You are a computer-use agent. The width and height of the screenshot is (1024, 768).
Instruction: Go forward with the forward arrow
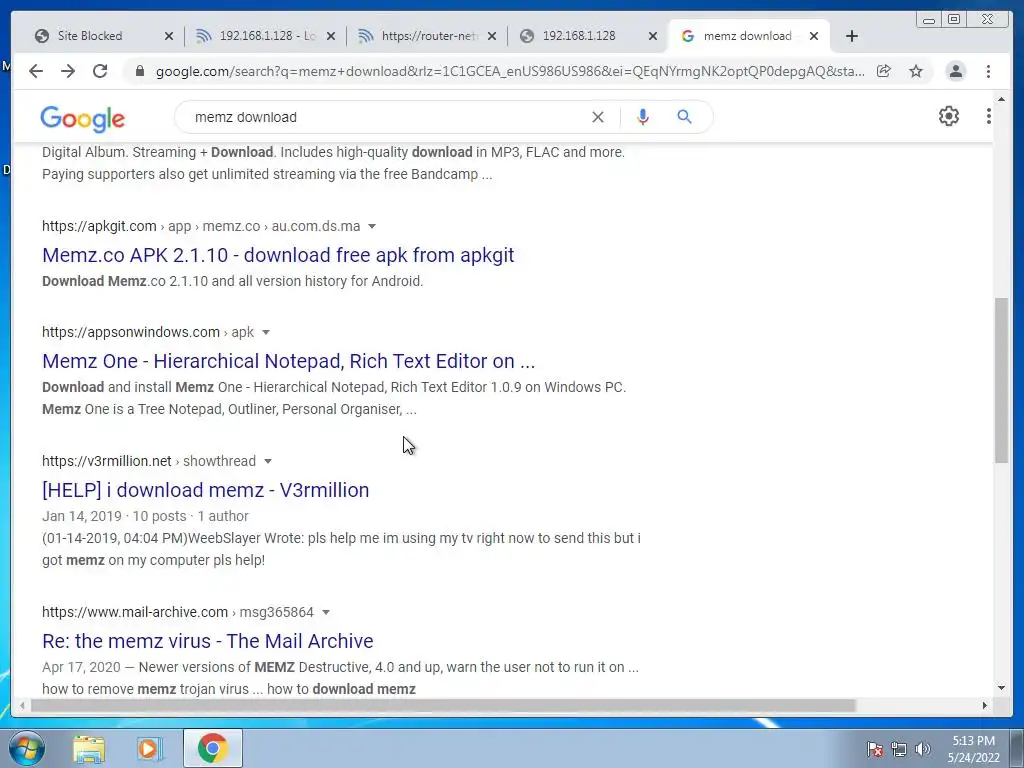click(x=68, y=71)
